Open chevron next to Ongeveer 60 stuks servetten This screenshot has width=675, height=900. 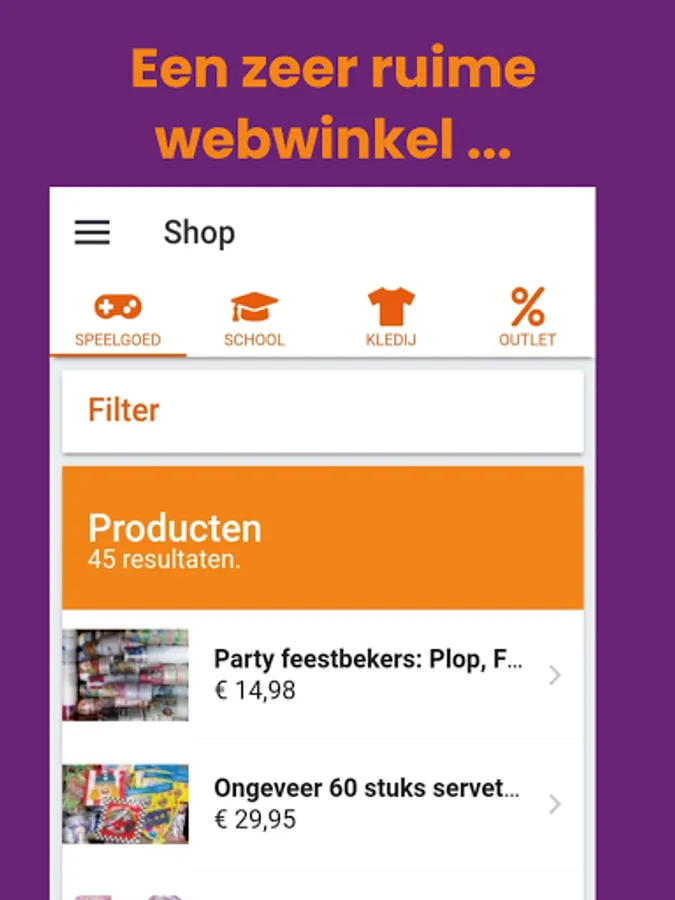click(554, 804)
